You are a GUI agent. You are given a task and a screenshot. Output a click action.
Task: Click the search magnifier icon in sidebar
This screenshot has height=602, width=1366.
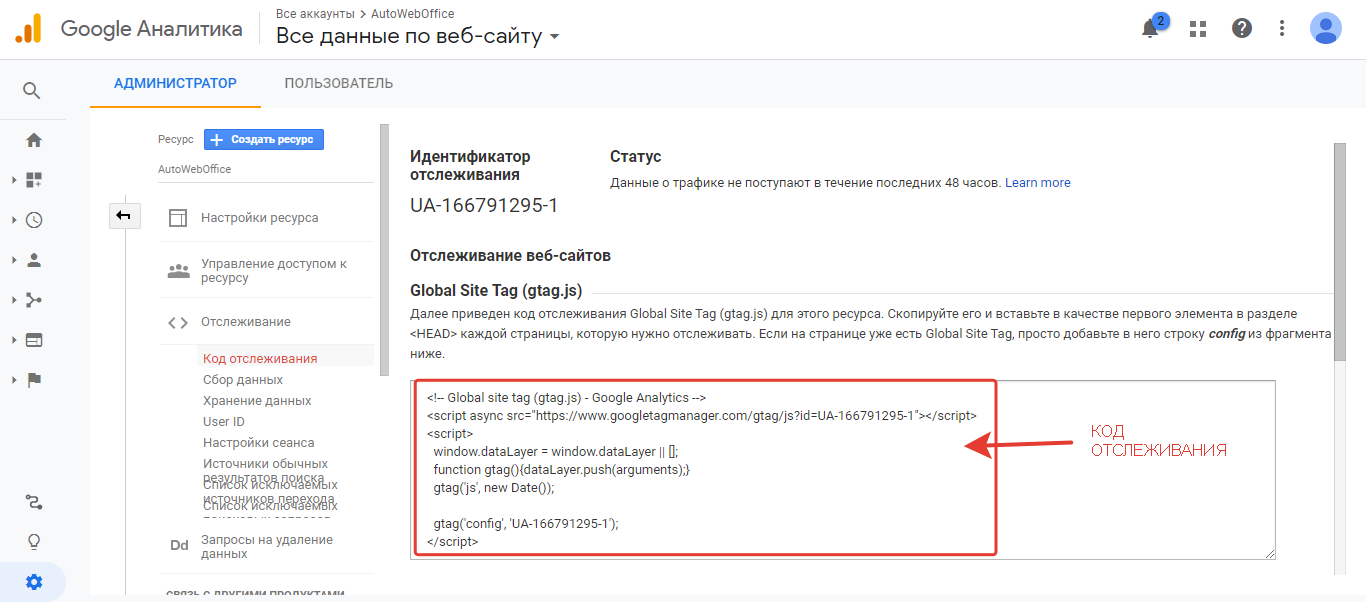[32, 91]
